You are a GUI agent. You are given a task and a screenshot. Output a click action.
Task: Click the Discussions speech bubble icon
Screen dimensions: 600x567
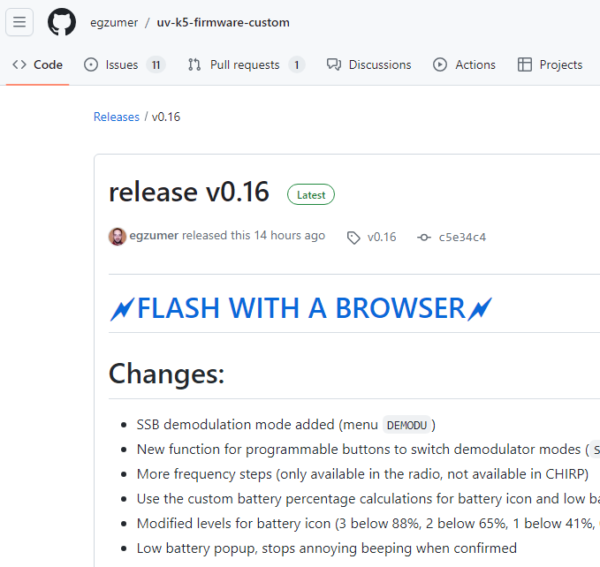click(334, 65)
